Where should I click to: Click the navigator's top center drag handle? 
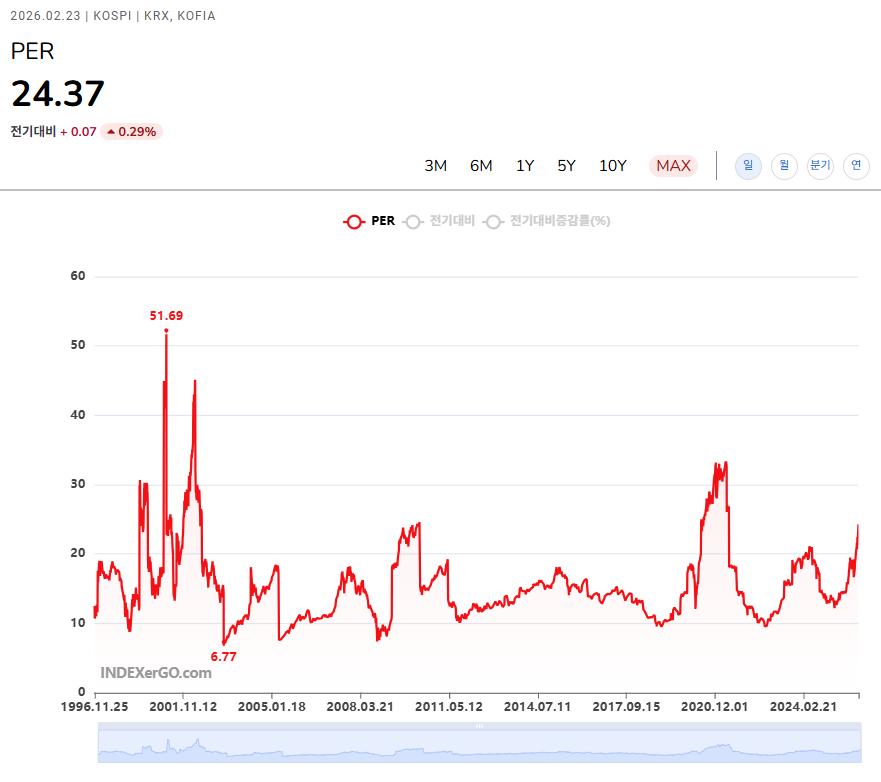click(478, 726)
